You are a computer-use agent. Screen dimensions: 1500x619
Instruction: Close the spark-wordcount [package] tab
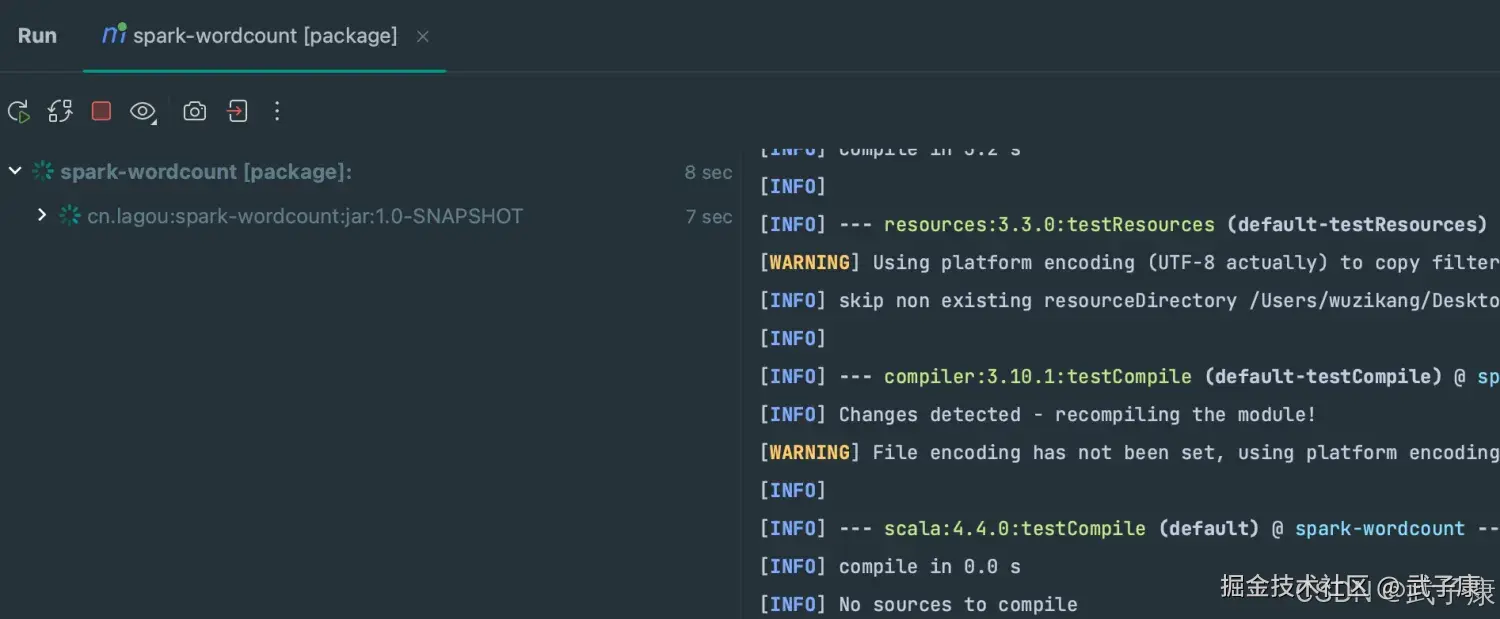pyautogui.click(x=423, y=36)
